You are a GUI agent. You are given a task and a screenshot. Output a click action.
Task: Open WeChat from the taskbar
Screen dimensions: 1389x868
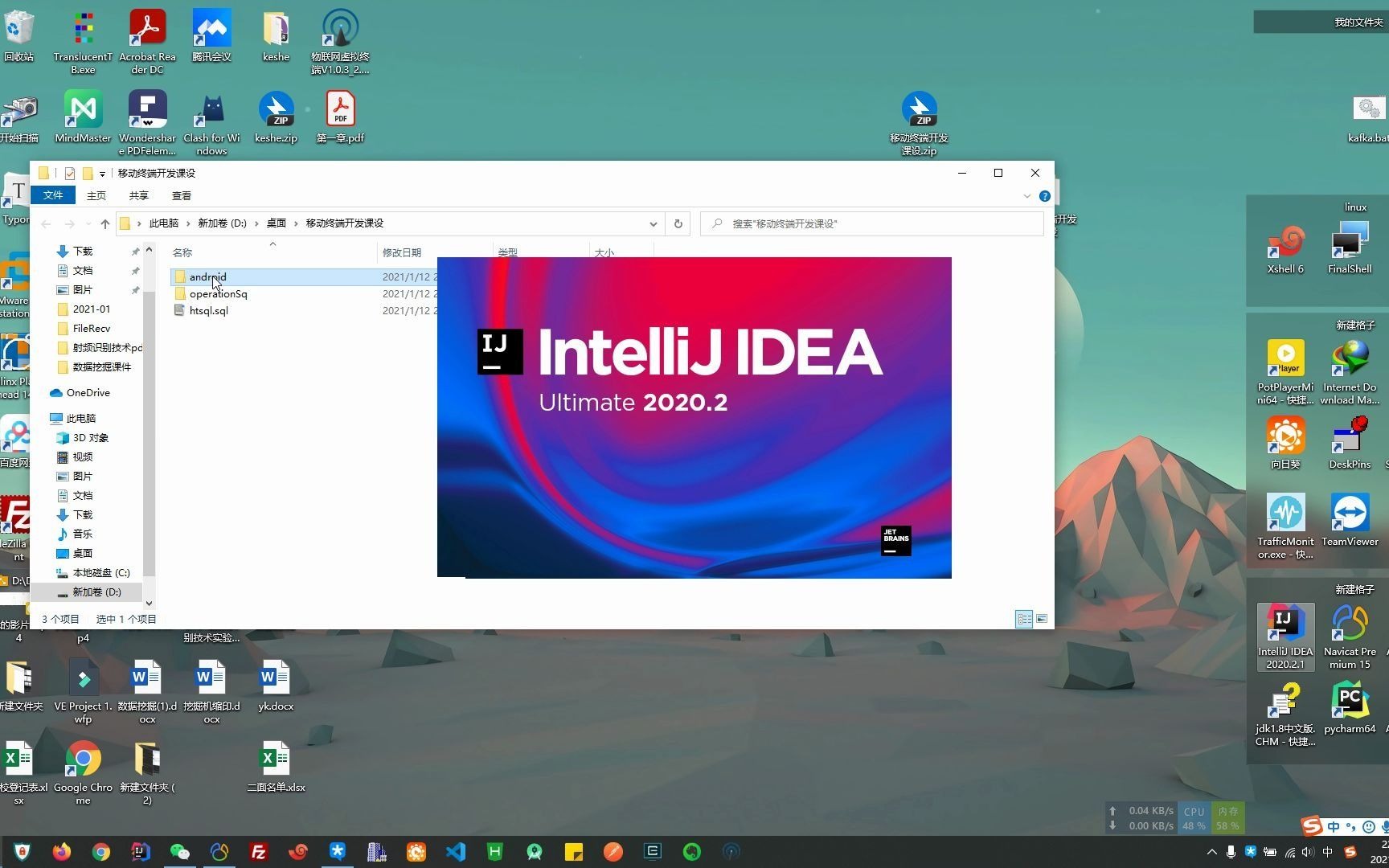(179, 851)
